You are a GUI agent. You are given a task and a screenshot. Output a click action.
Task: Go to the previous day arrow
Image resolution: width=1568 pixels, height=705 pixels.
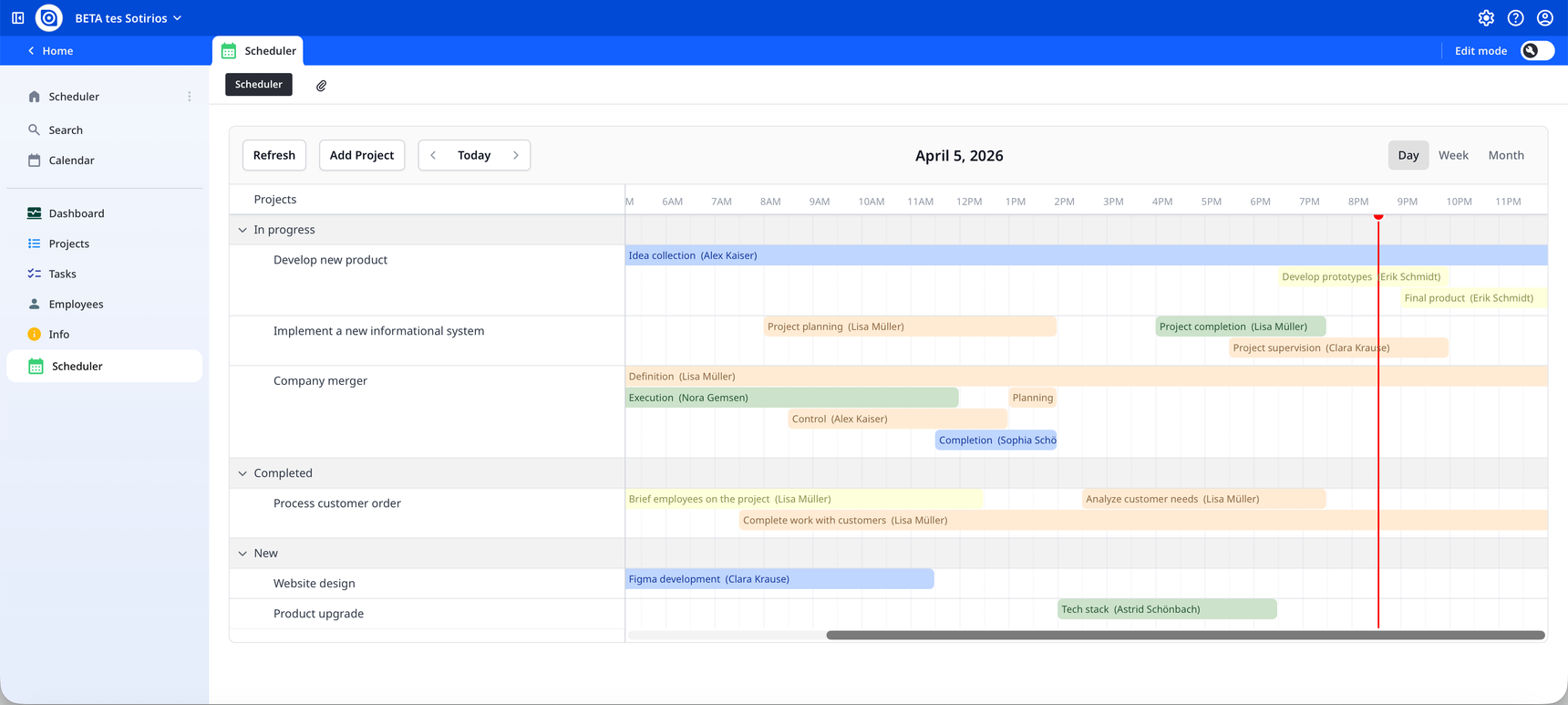[x=433, y=155]
